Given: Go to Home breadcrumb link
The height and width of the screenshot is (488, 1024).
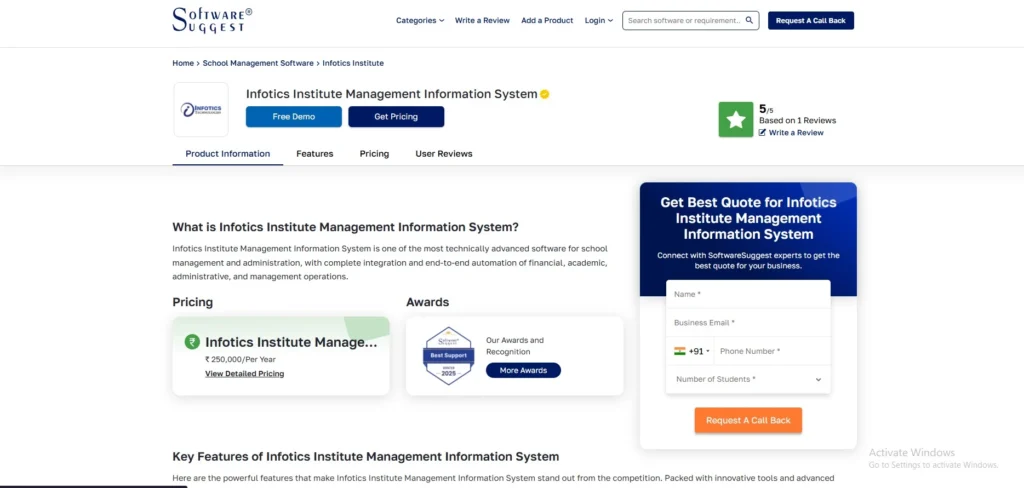Looking at the screenshot, I should coord(183,63).
